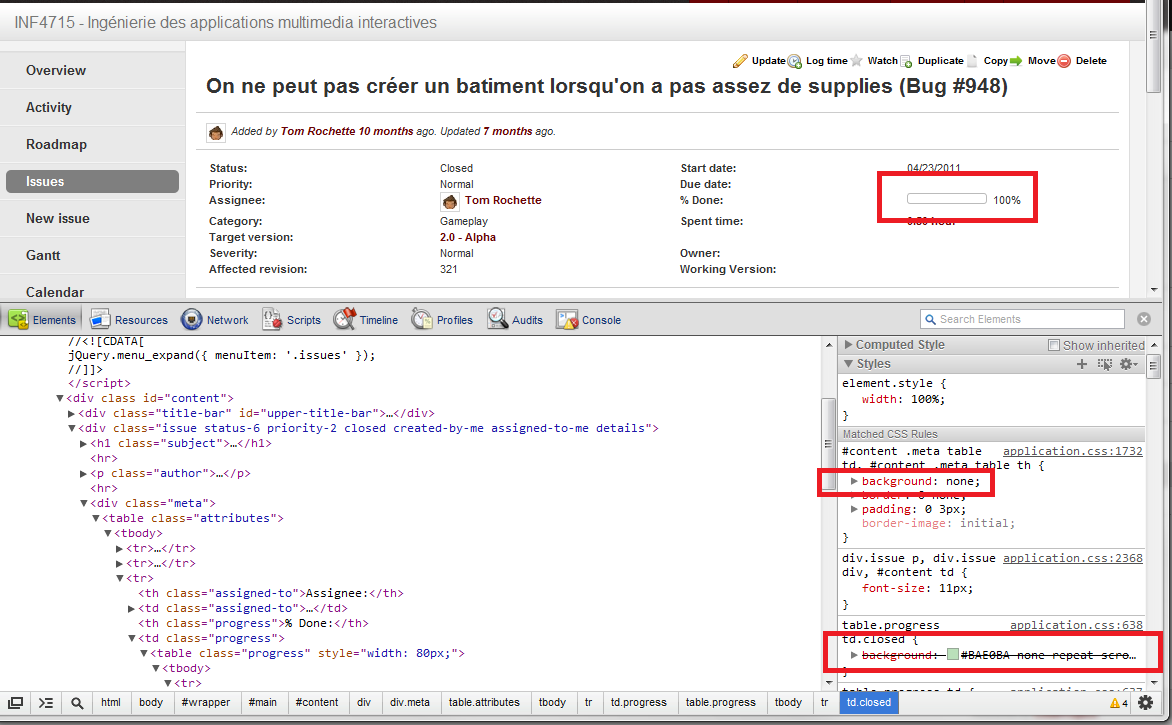Collapse the table class="attributes" node
This screenshot has width=1172, height=725.
[x=96, y=519]
